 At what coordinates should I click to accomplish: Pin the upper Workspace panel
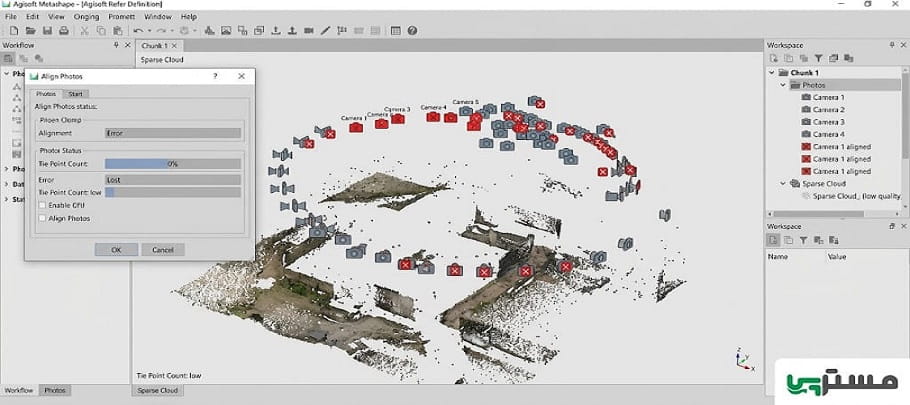click(x=892, y=45)
